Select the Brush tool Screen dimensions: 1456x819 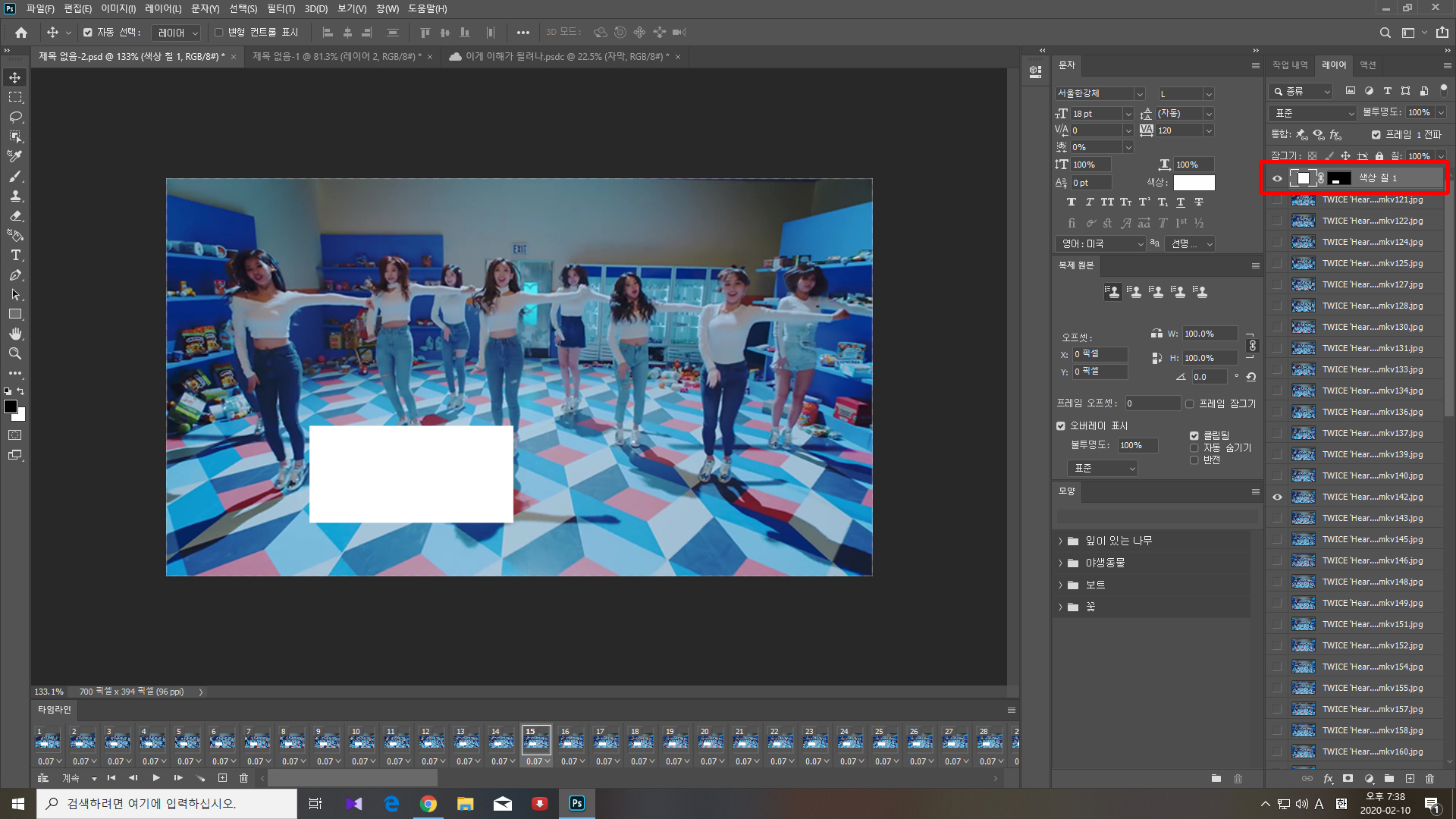[15, 176]
